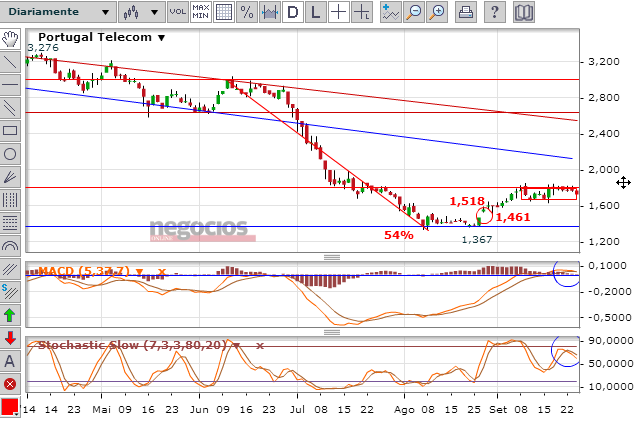Remove the MACD indicator with x
The height and width of the screenshot is (421, 636).
coord(160,272)
